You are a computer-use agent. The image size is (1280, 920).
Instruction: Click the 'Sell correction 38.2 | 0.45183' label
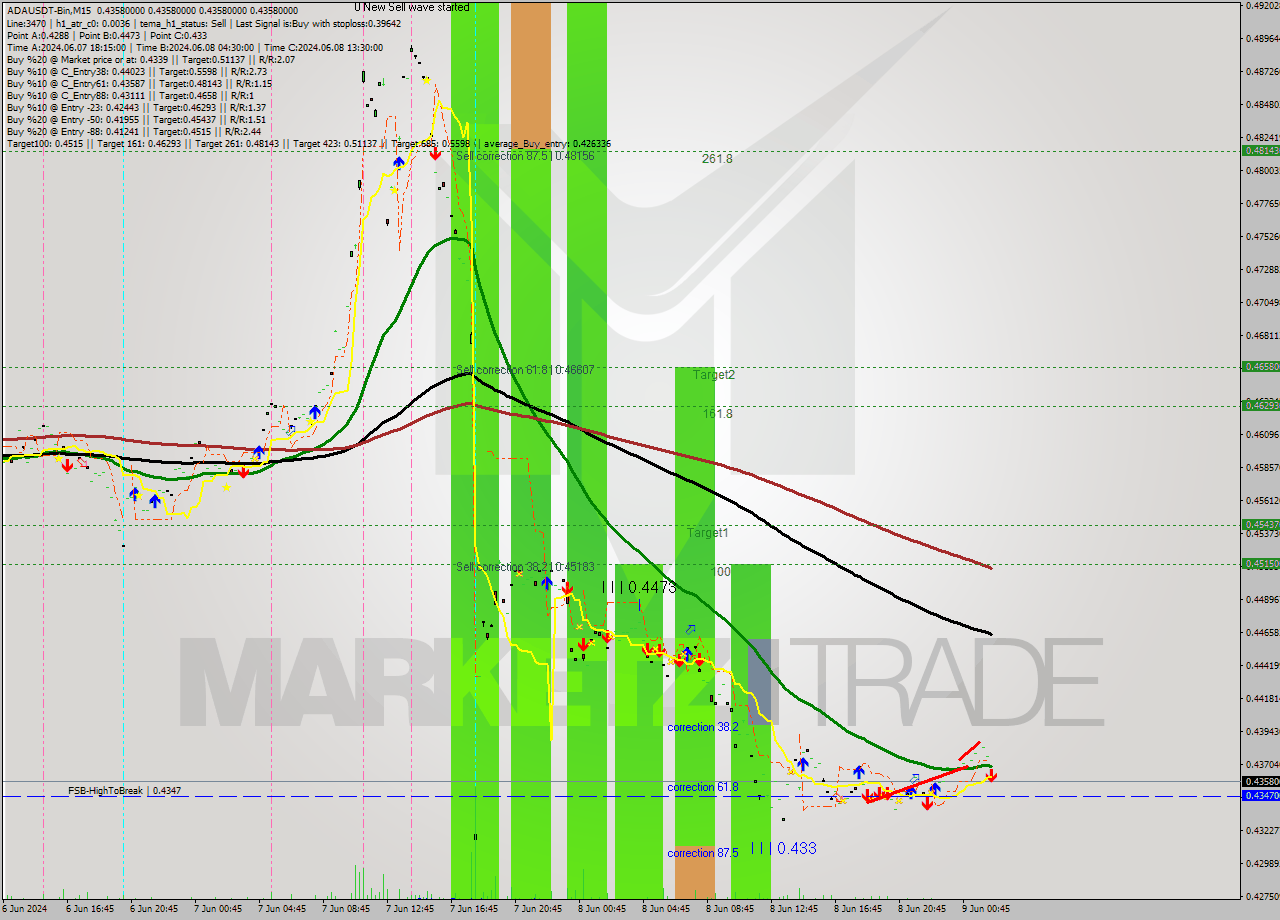coord(525,567)
